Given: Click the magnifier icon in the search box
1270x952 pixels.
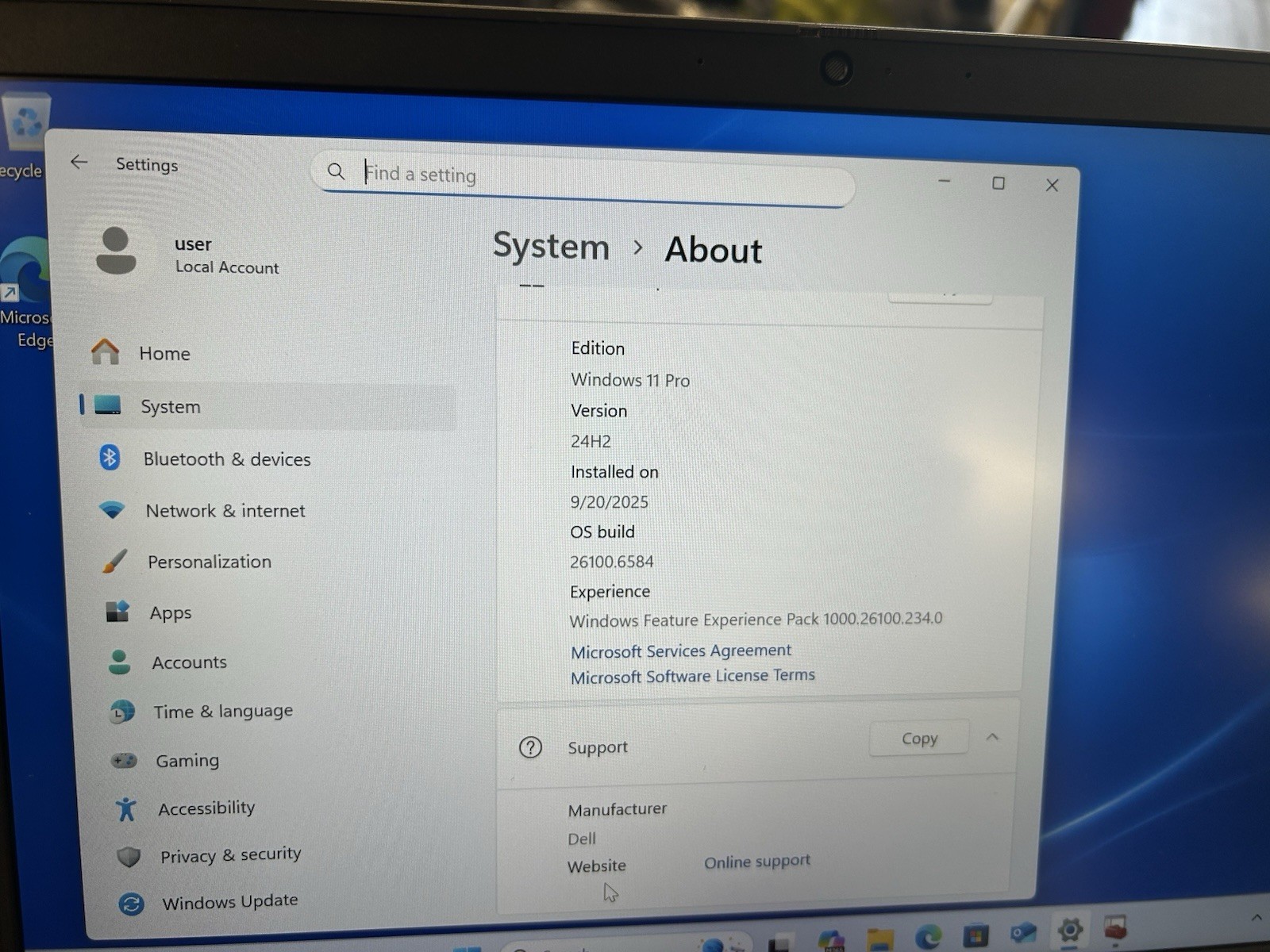Looking at the screenshot, I should [x=336, y=171].
